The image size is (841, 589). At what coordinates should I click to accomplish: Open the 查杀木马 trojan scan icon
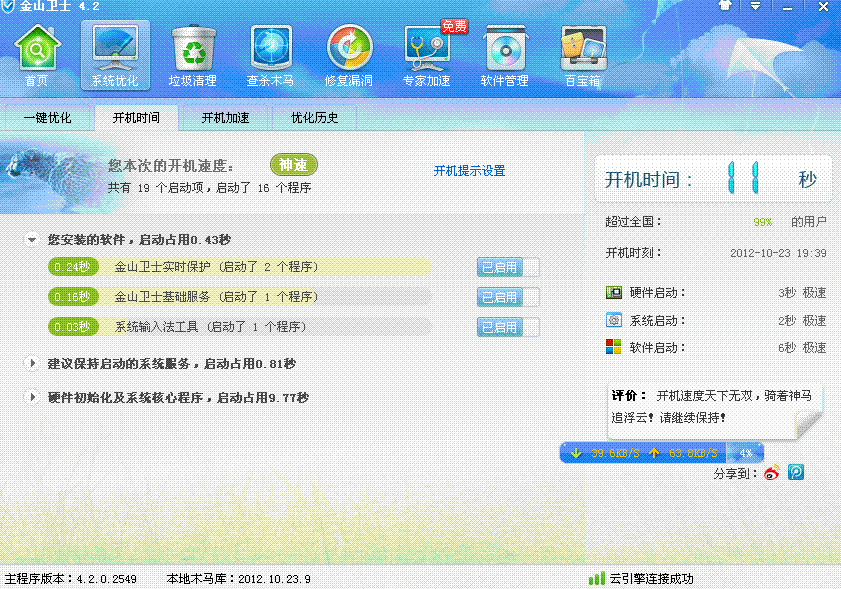[x=270, y=55]
